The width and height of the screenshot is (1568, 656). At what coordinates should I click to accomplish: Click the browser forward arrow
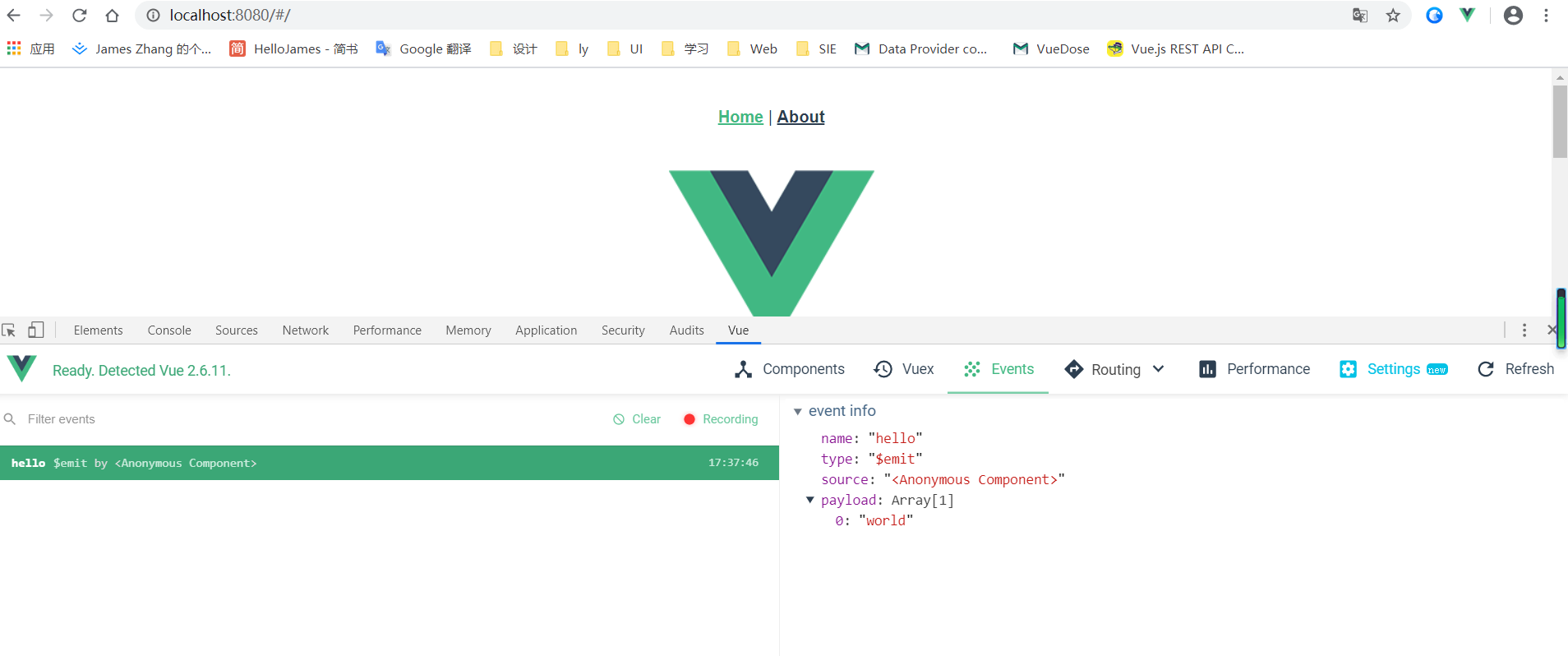(x=47, y=15)
